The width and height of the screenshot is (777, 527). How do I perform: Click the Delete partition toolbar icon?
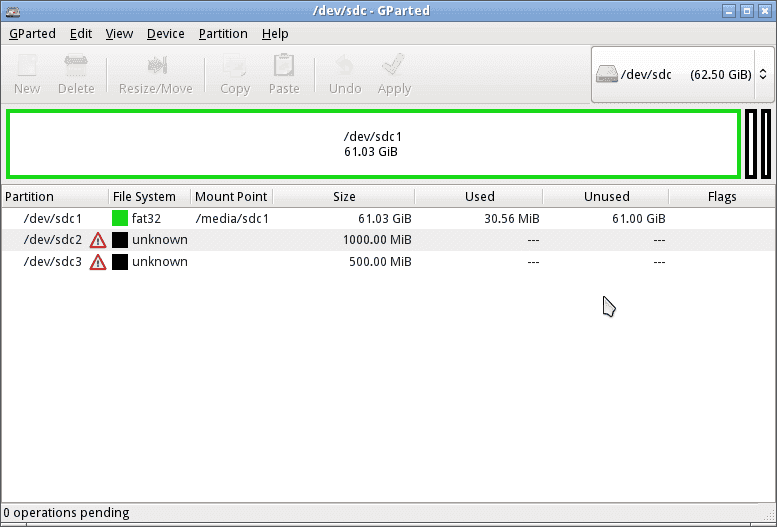76,65
